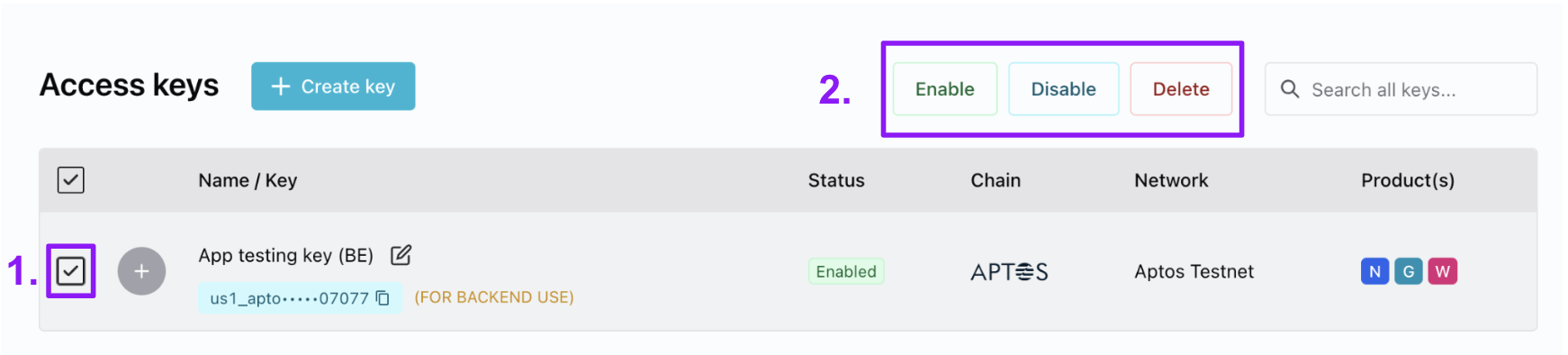Click the Enable button
1568x355 pixels.
click(x=945, y=89)
